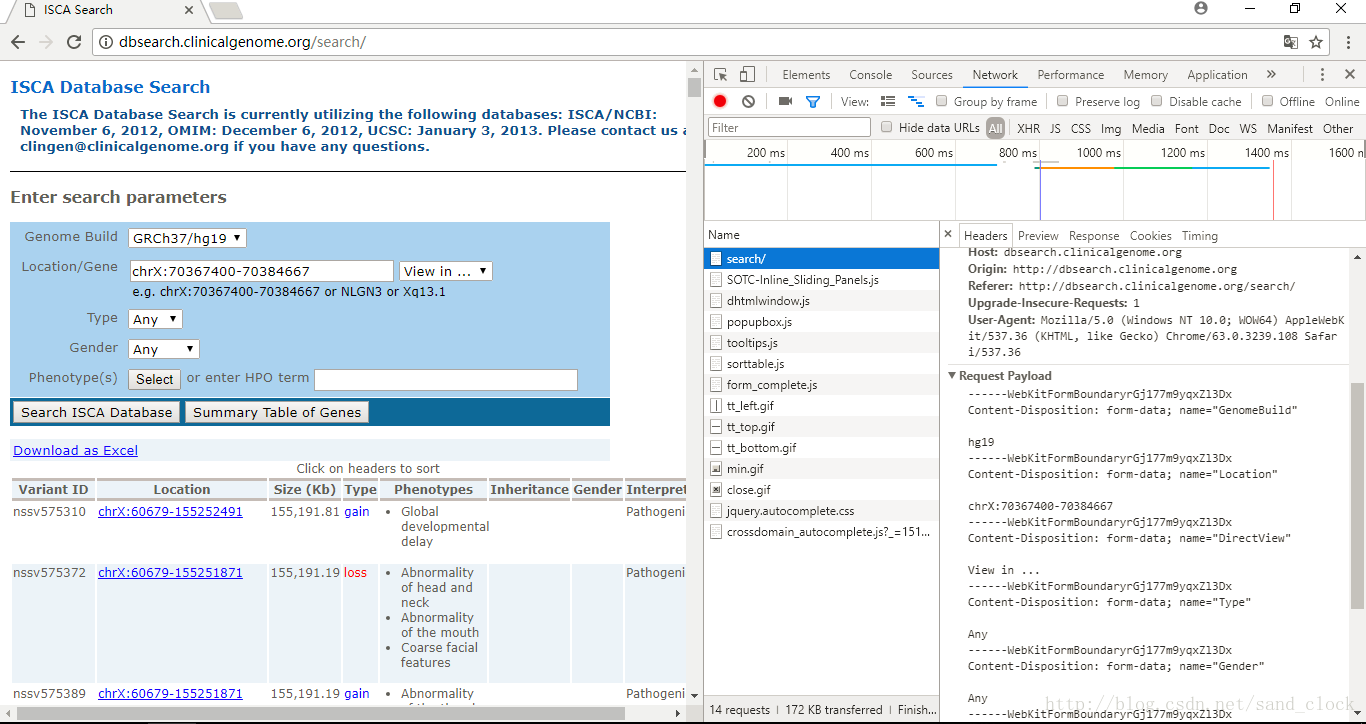1366x724 pixels.
Task: Click the Download as Excel link
Action: [x=76, y=451]
